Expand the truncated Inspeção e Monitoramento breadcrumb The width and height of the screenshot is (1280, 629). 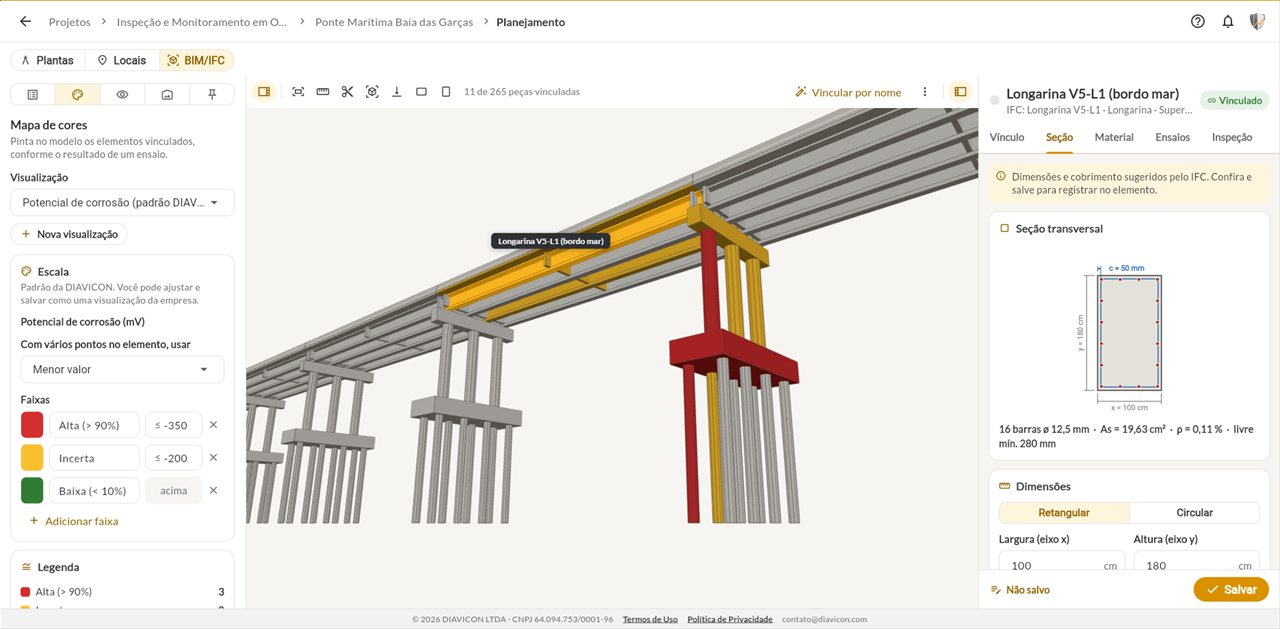202,22
